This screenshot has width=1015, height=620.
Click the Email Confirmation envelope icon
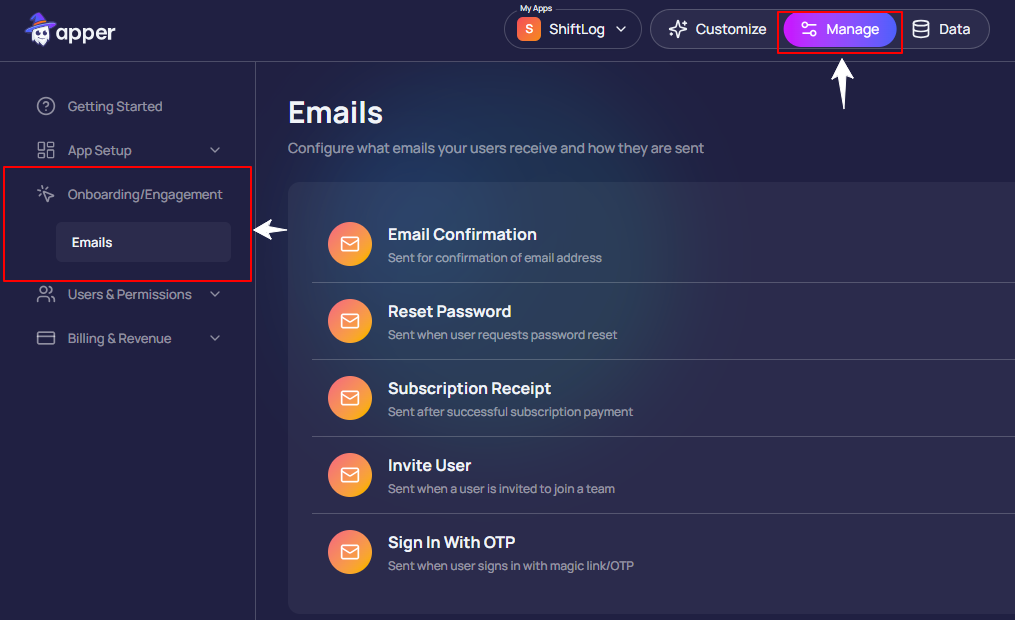click(350, 245)
